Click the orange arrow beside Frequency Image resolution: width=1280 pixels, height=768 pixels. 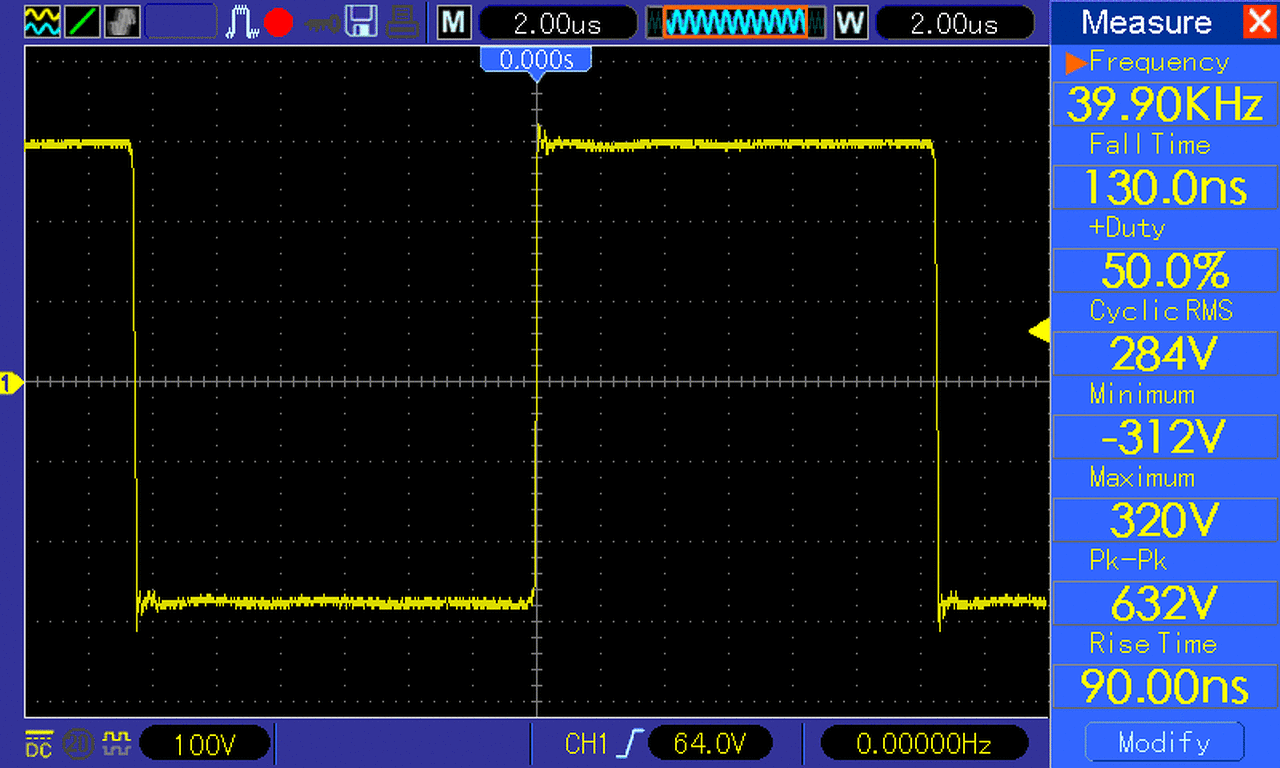1076,62
